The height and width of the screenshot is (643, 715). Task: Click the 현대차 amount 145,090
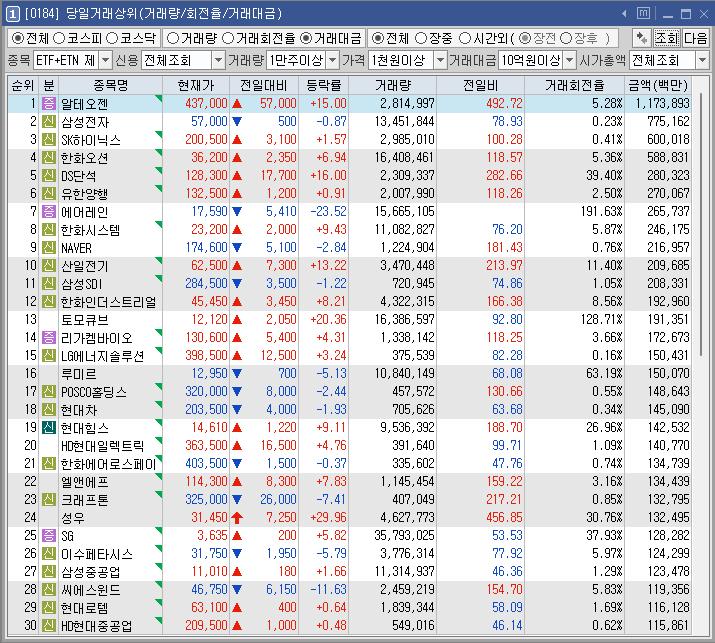click(x=668, y=410)
